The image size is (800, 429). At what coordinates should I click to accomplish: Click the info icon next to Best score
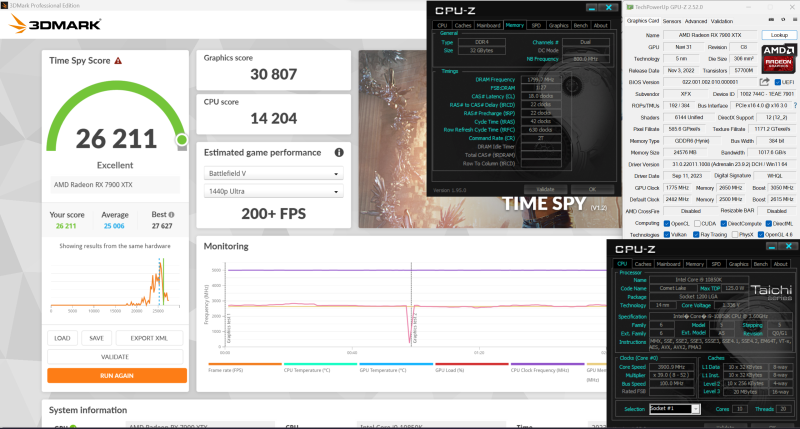coord(171,214)
